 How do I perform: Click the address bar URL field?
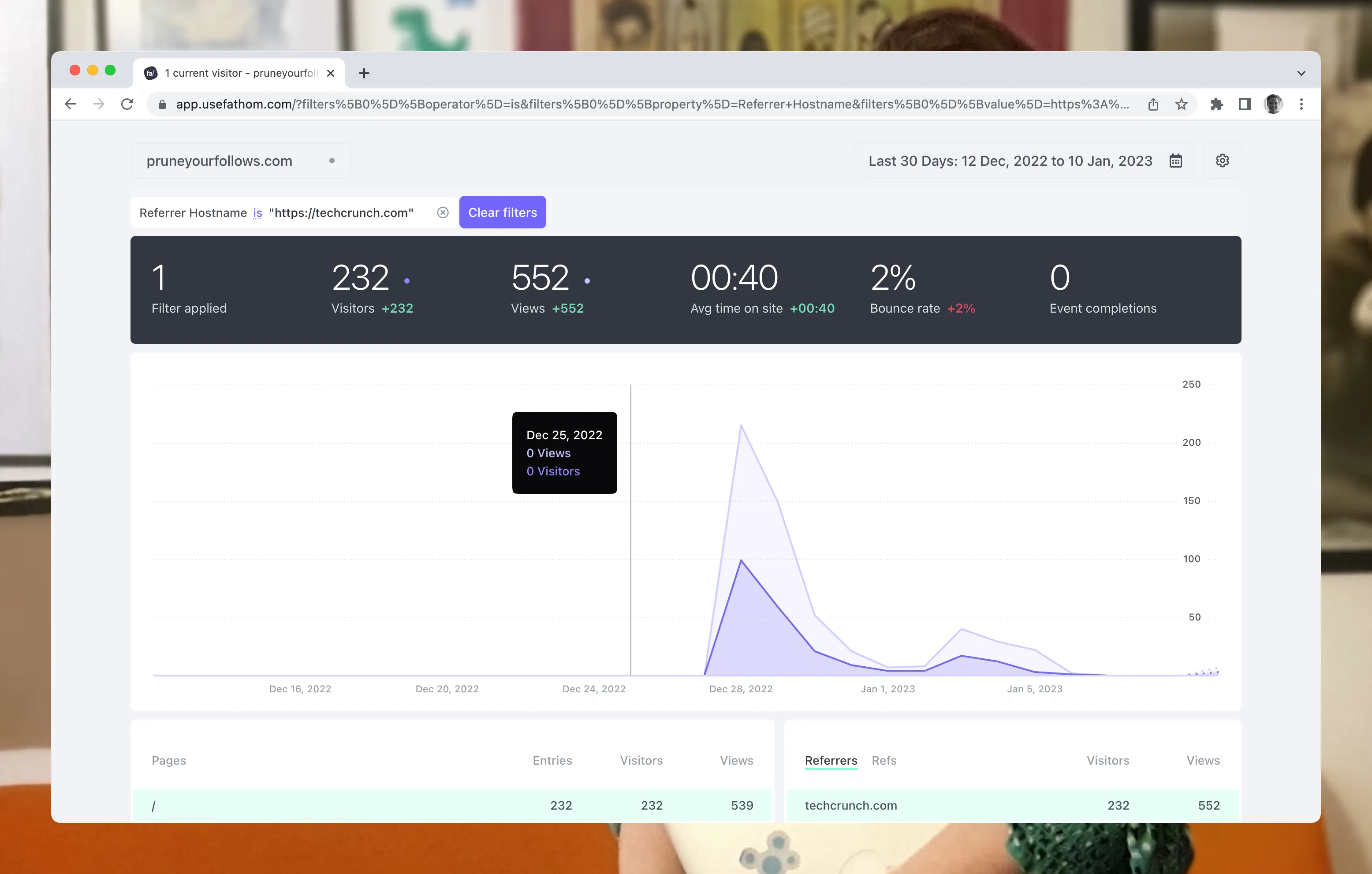[x=649, y=104]
